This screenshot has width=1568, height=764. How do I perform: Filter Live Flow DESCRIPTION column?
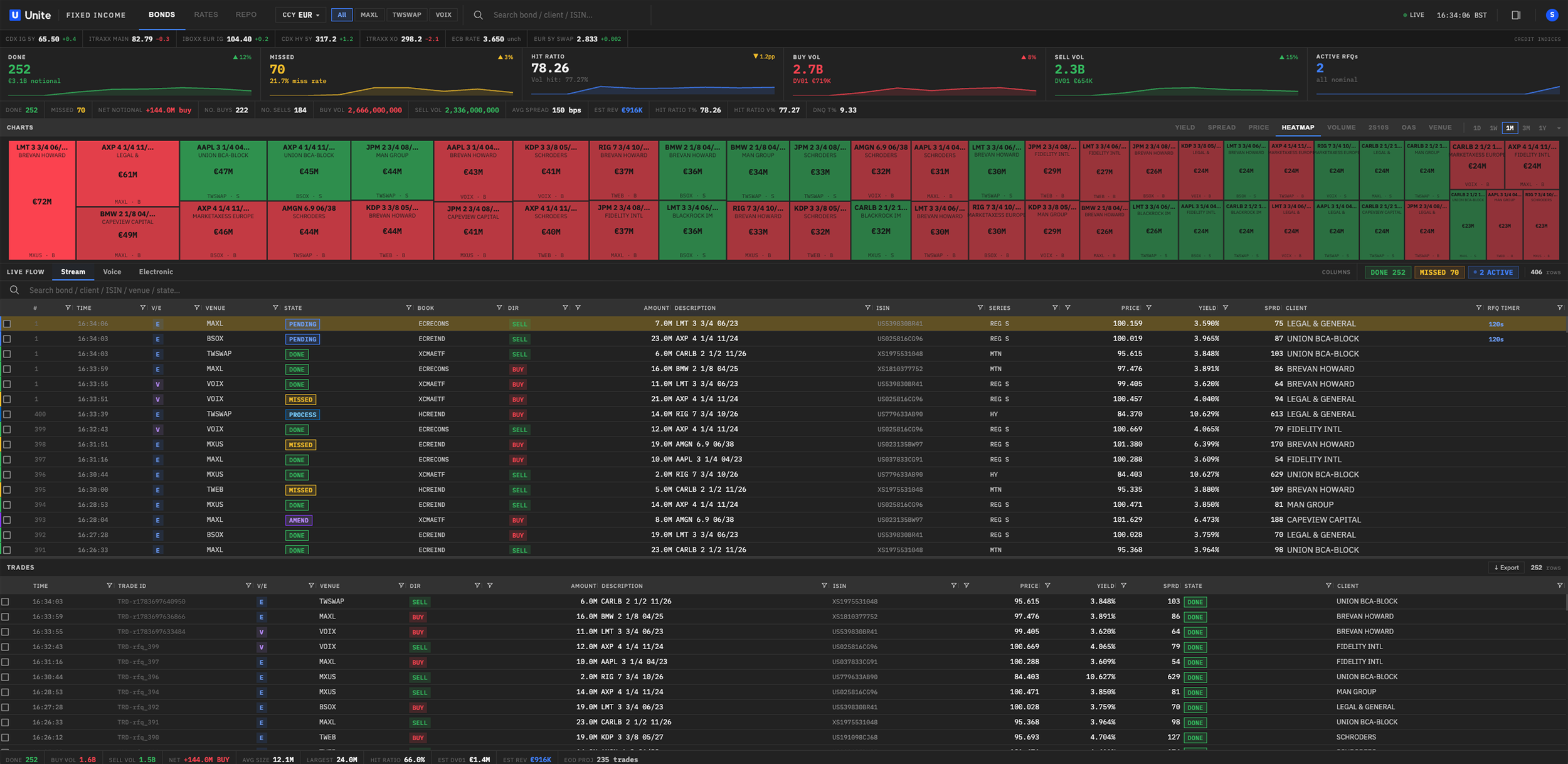click(867, 307)
